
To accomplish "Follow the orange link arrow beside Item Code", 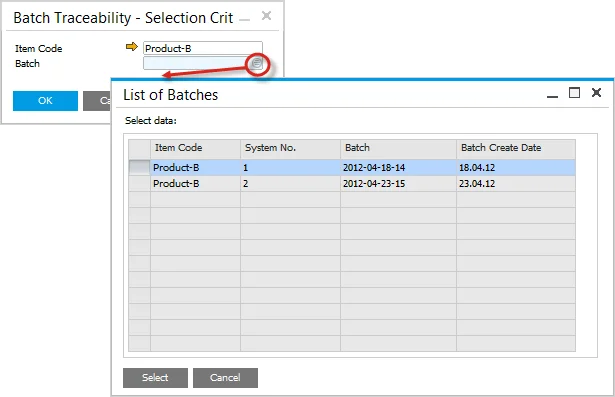I will pos(131,47).
